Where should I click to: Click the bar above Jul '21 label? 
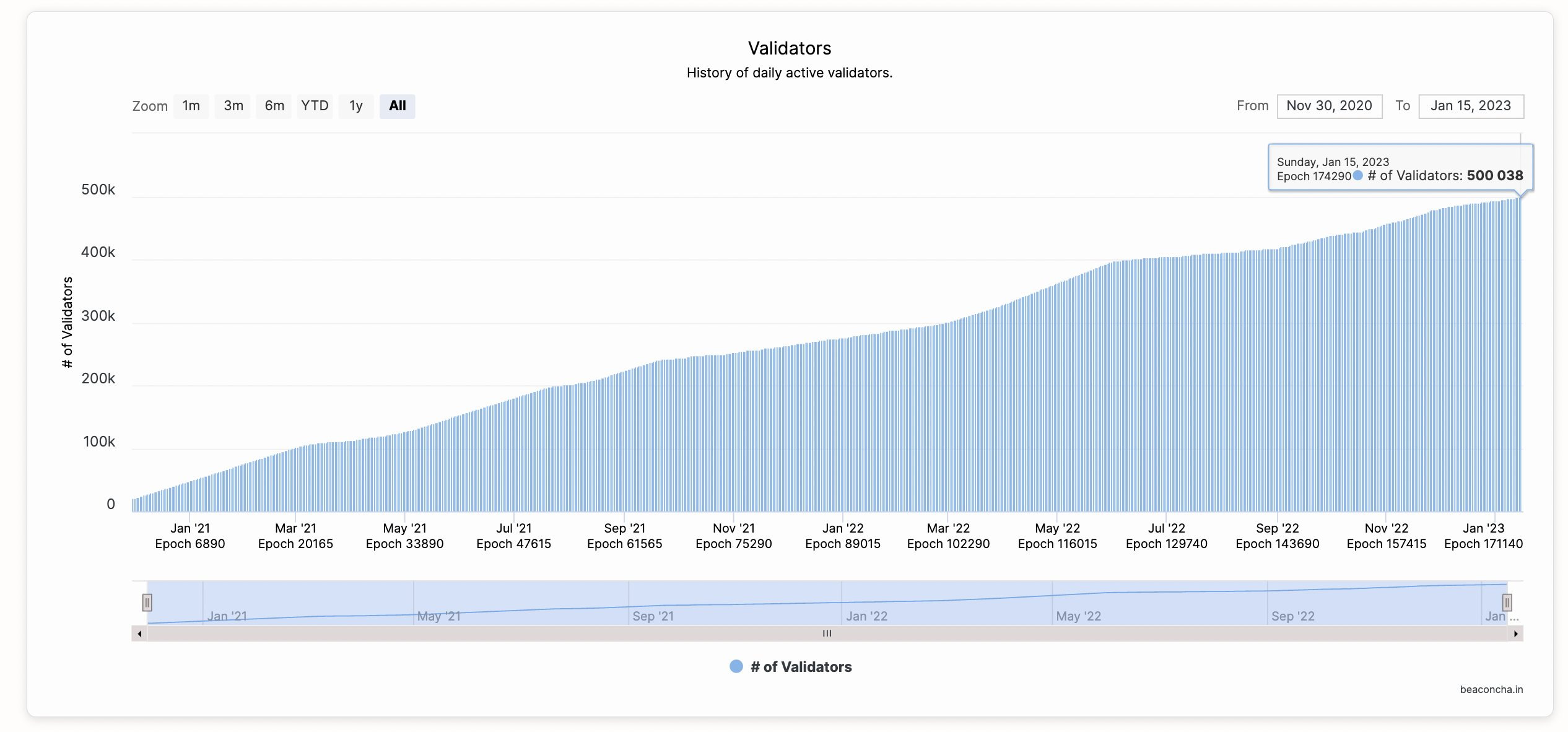pyautogui.click(x=513, y=458)
